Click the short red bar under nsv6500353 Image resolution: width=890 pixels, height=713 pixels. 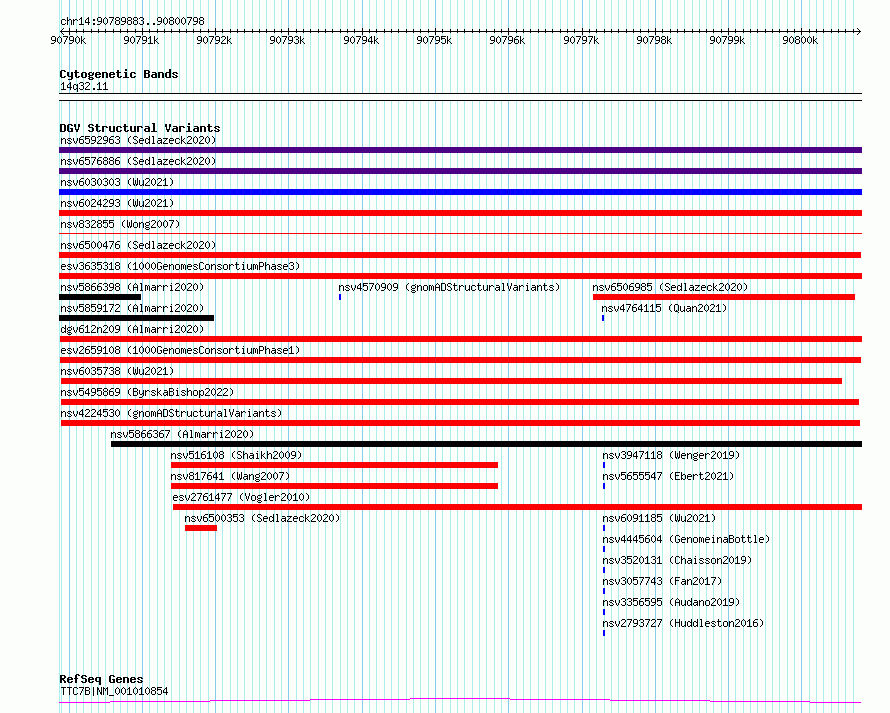click(201, 528)
